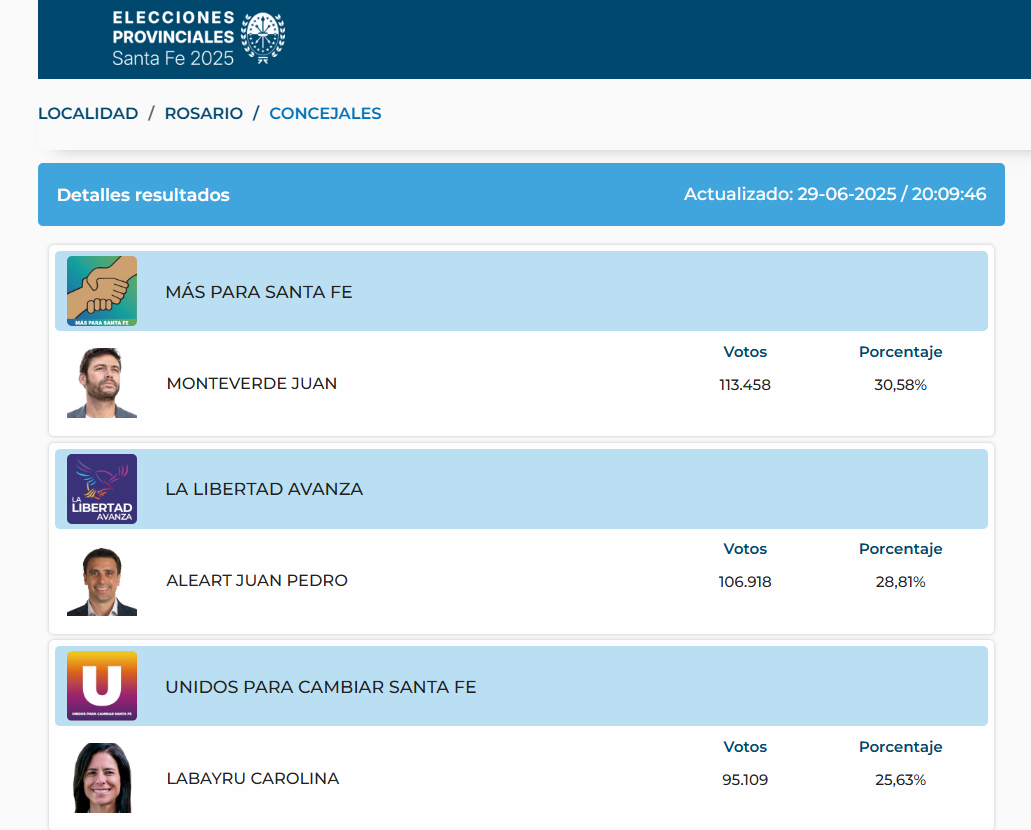Click the Más Para Santa Fe handshake logo
Viewport: 1031px width, 830px height.
[102, 291]
